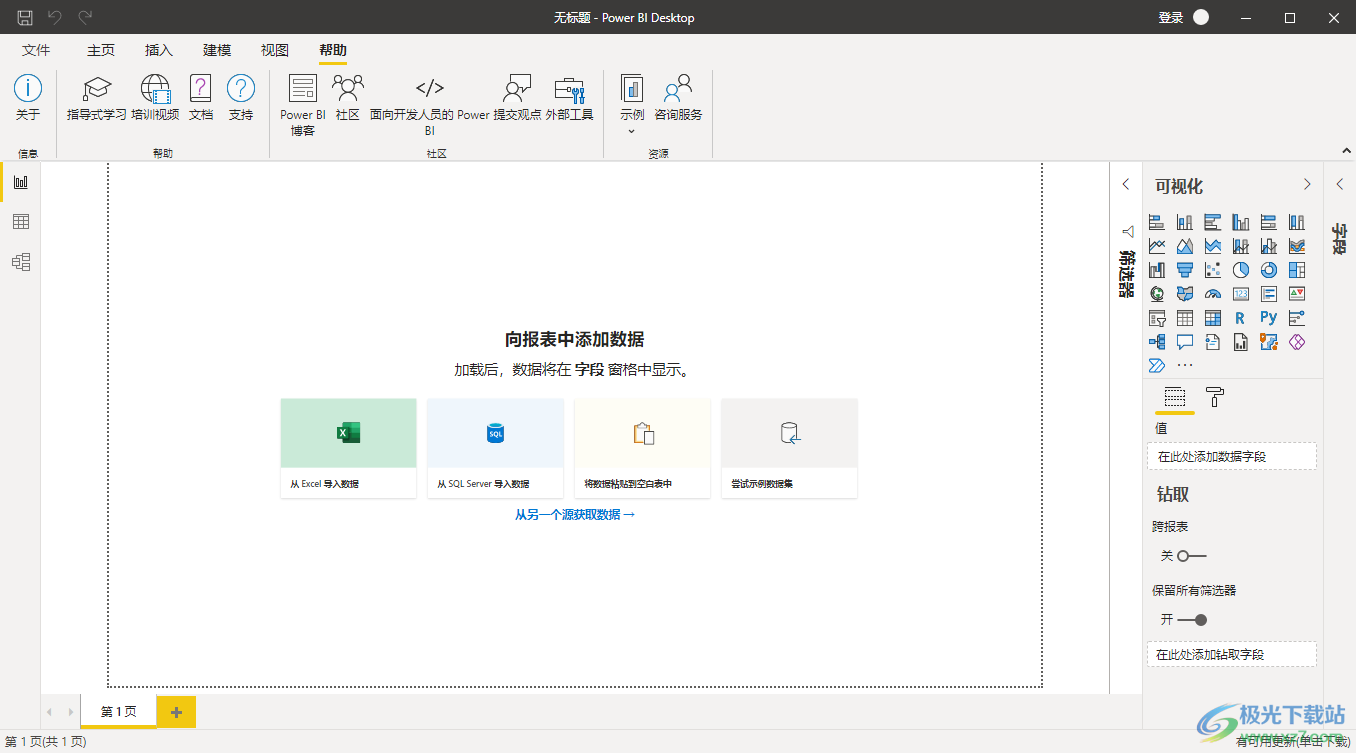Select the funnel chart visual

point(1185,270)
